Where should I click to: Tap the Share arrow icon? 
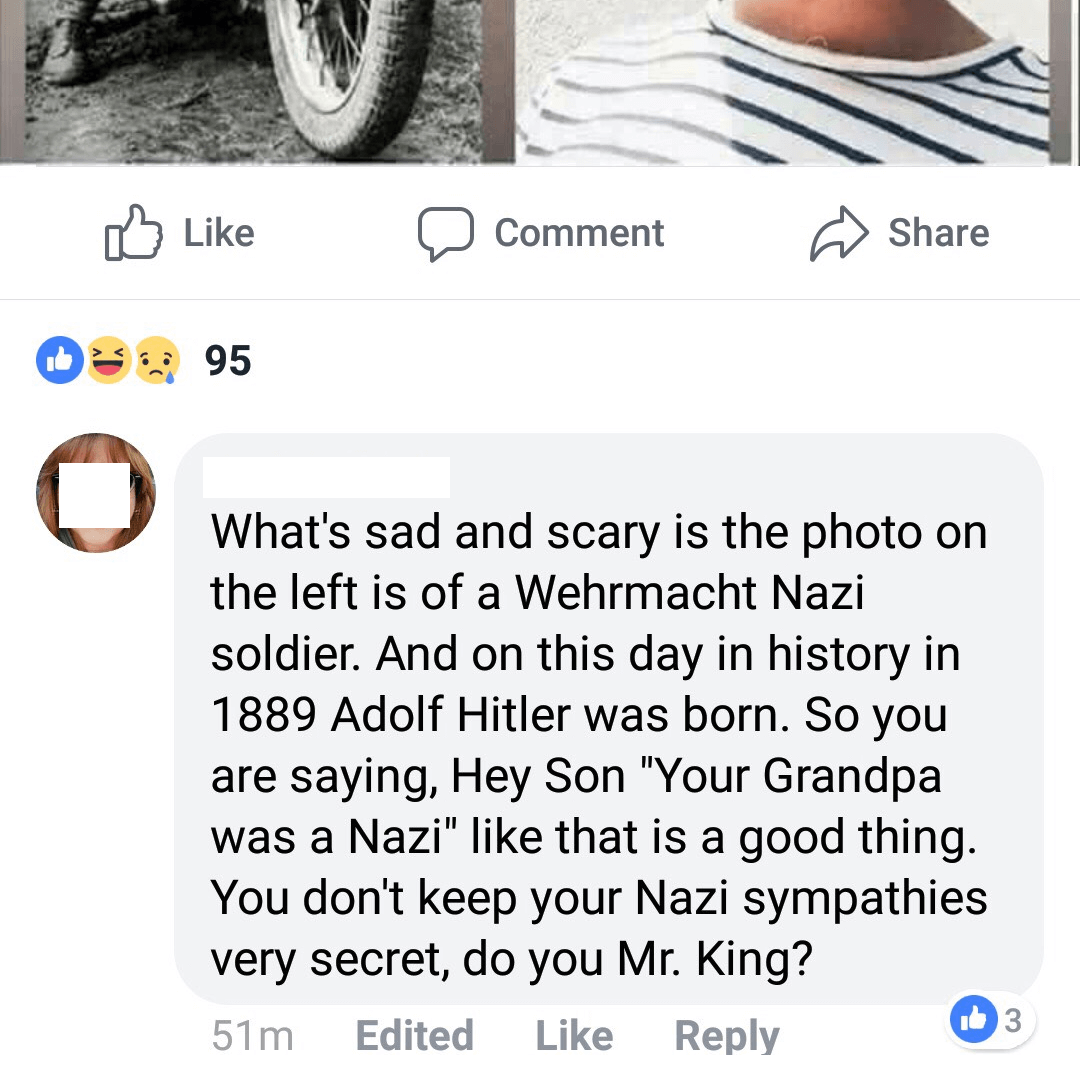839,233
